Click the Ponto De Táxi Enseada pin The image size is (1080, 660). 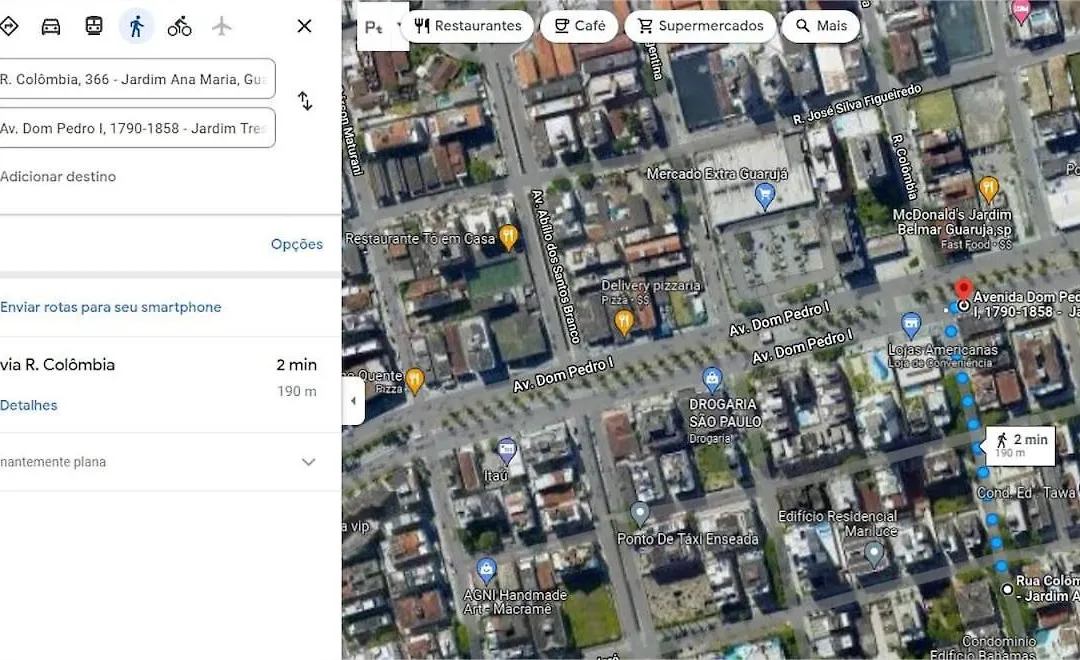tap(640, 513)
